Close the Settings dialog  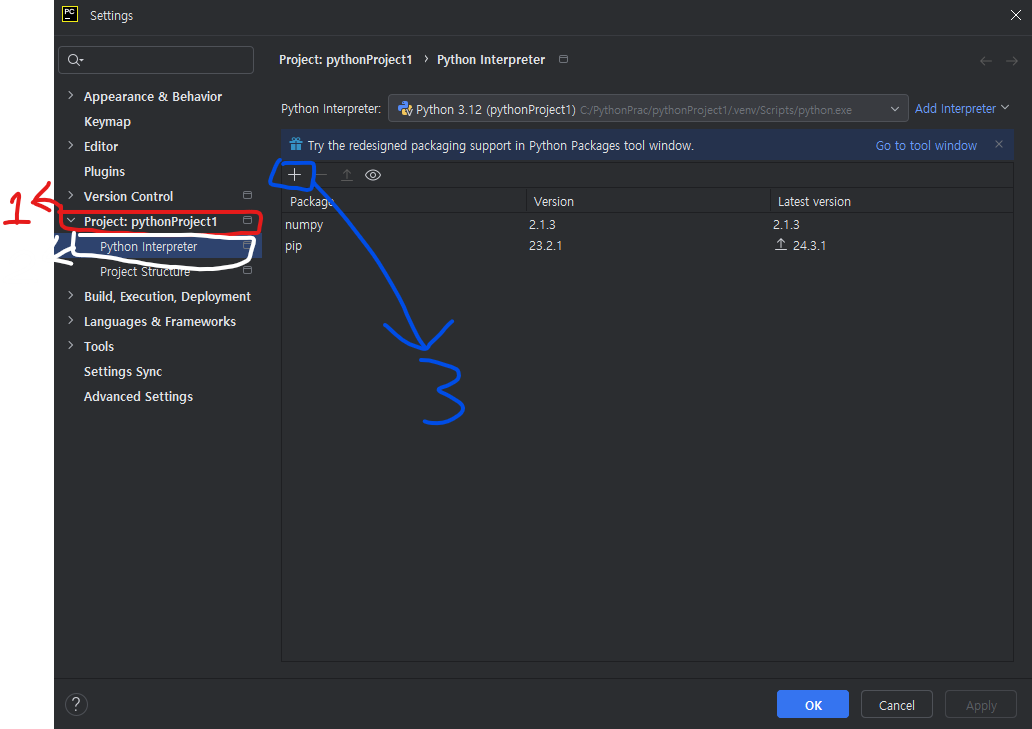tap(1016, 15)
